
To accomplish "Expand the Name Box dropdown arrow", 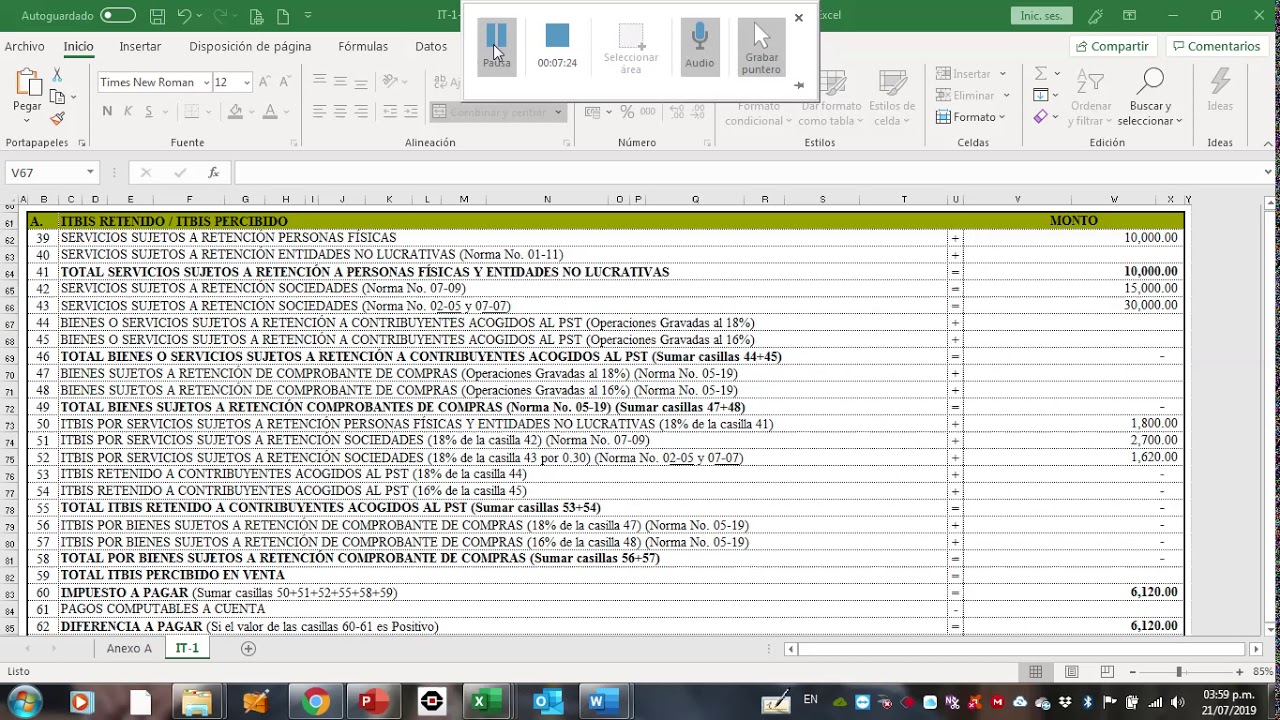I will point(90,173).
